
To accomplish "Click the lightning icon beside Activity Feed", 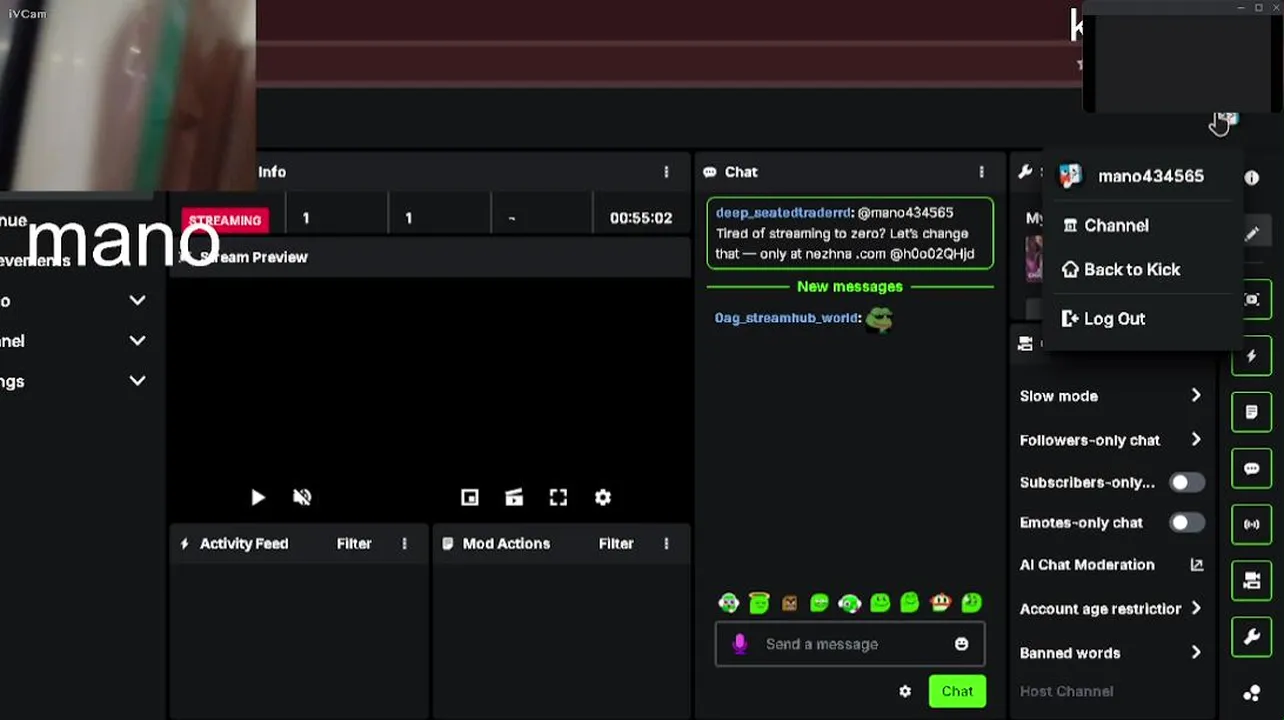I will pyautogui.click(x=184, y=544).
